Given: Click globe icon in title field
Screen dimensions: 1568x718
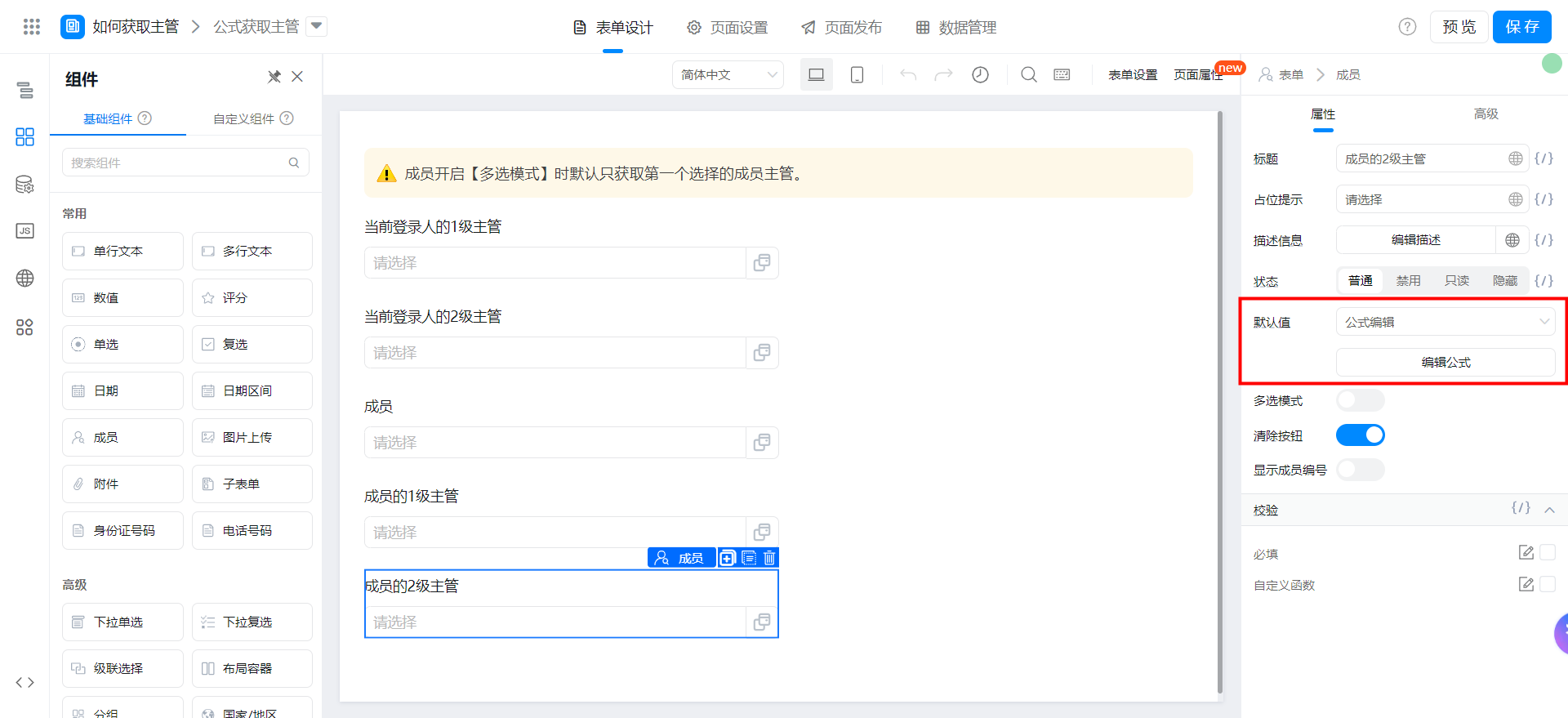Looking at the screenshot, I should point(1516,158).
